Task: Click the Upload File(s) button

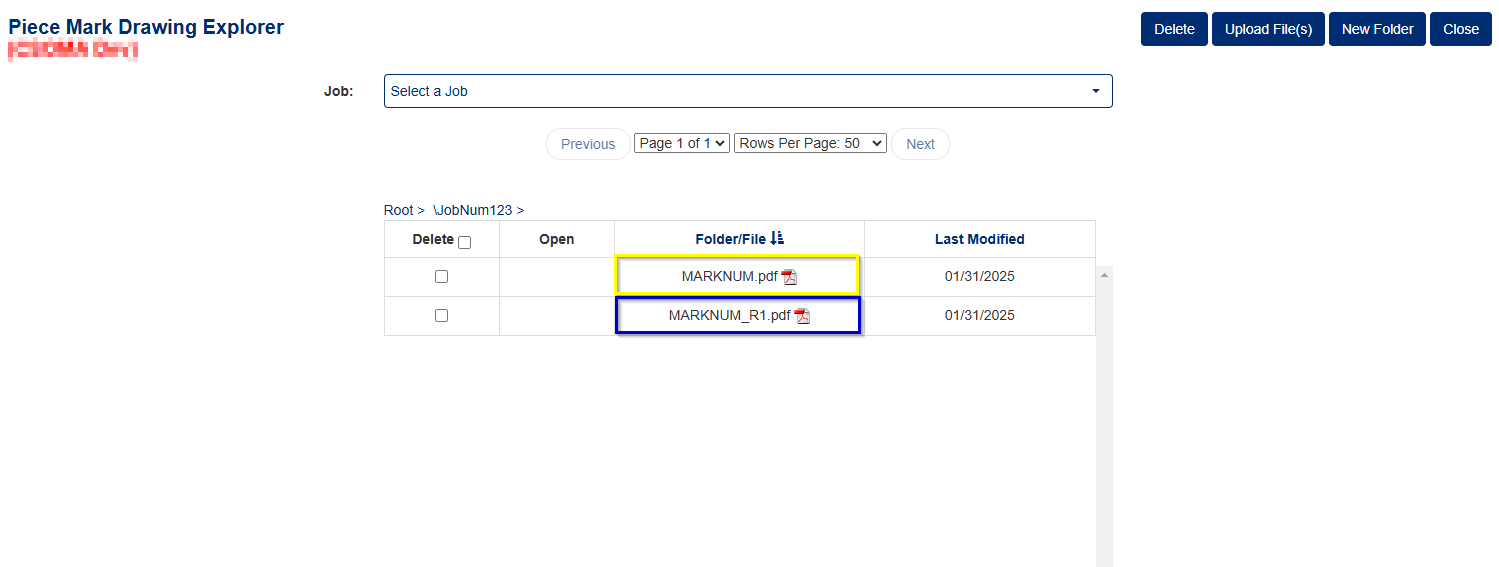Action: (1268, 29)
